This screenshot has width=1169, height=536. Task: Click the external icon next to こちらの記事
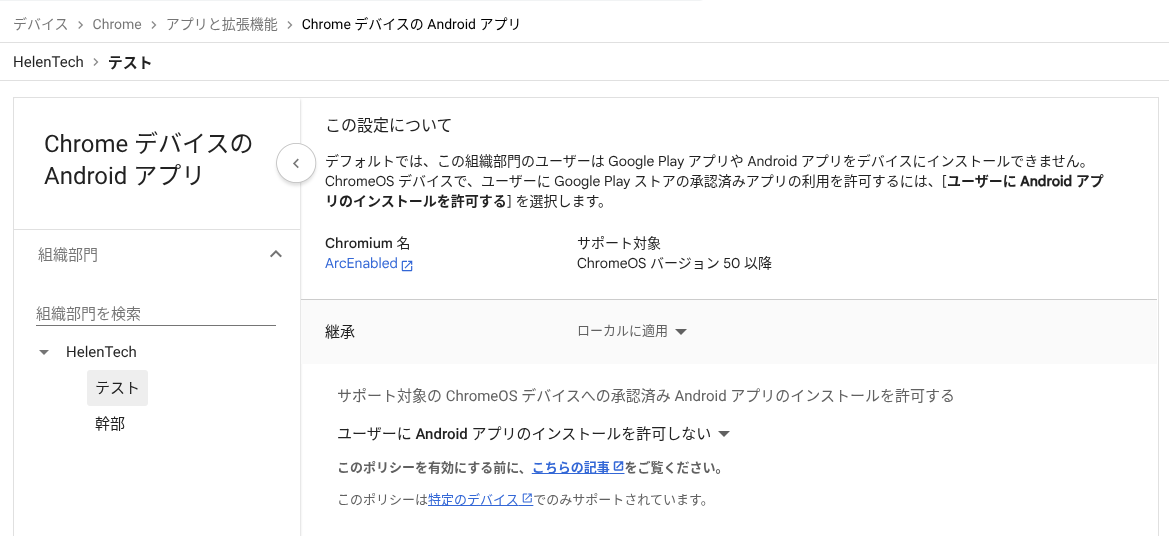click(x=618, y=467)
